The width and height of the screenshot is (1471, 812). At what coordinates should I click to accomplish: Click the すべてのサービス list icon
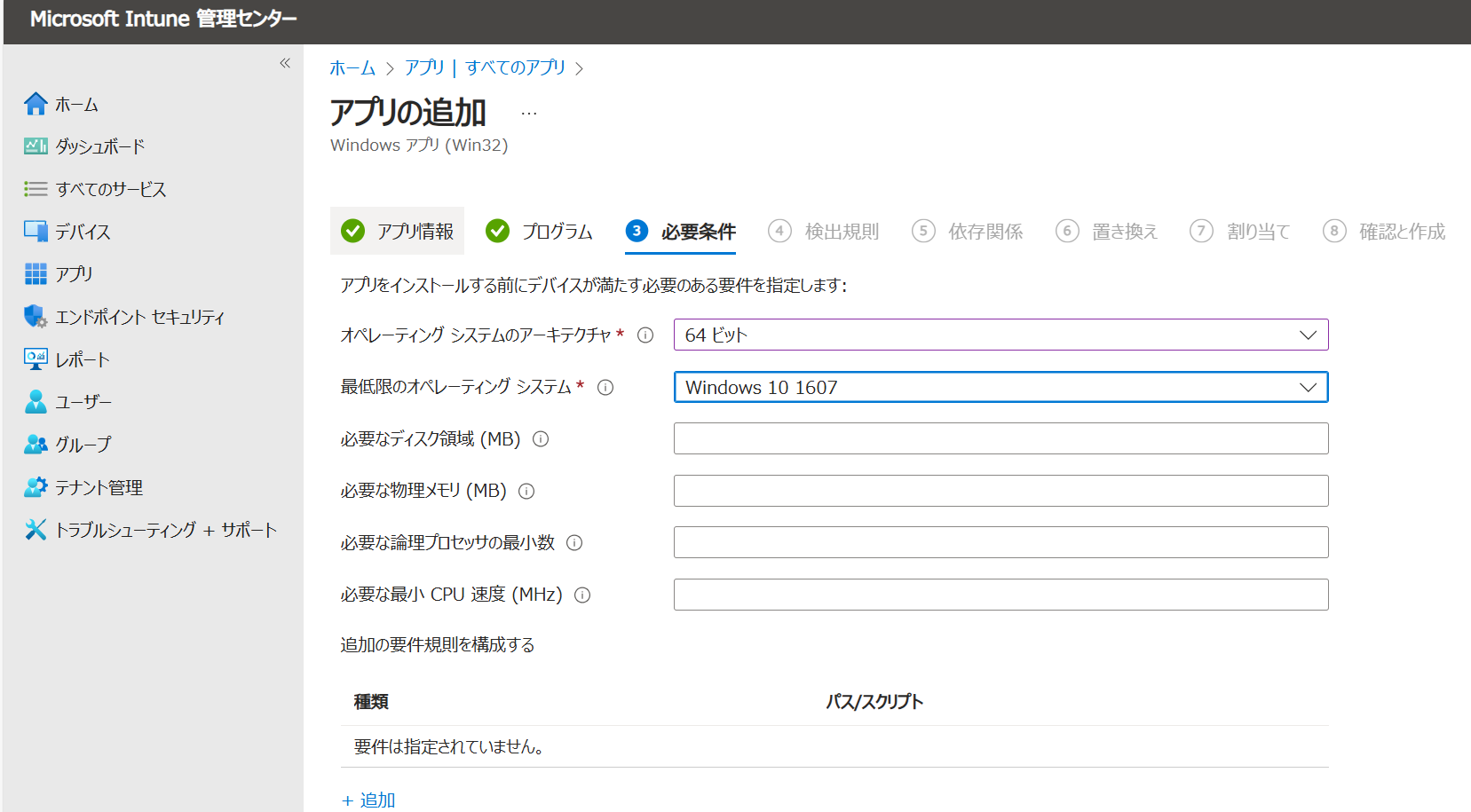(36, 189)
